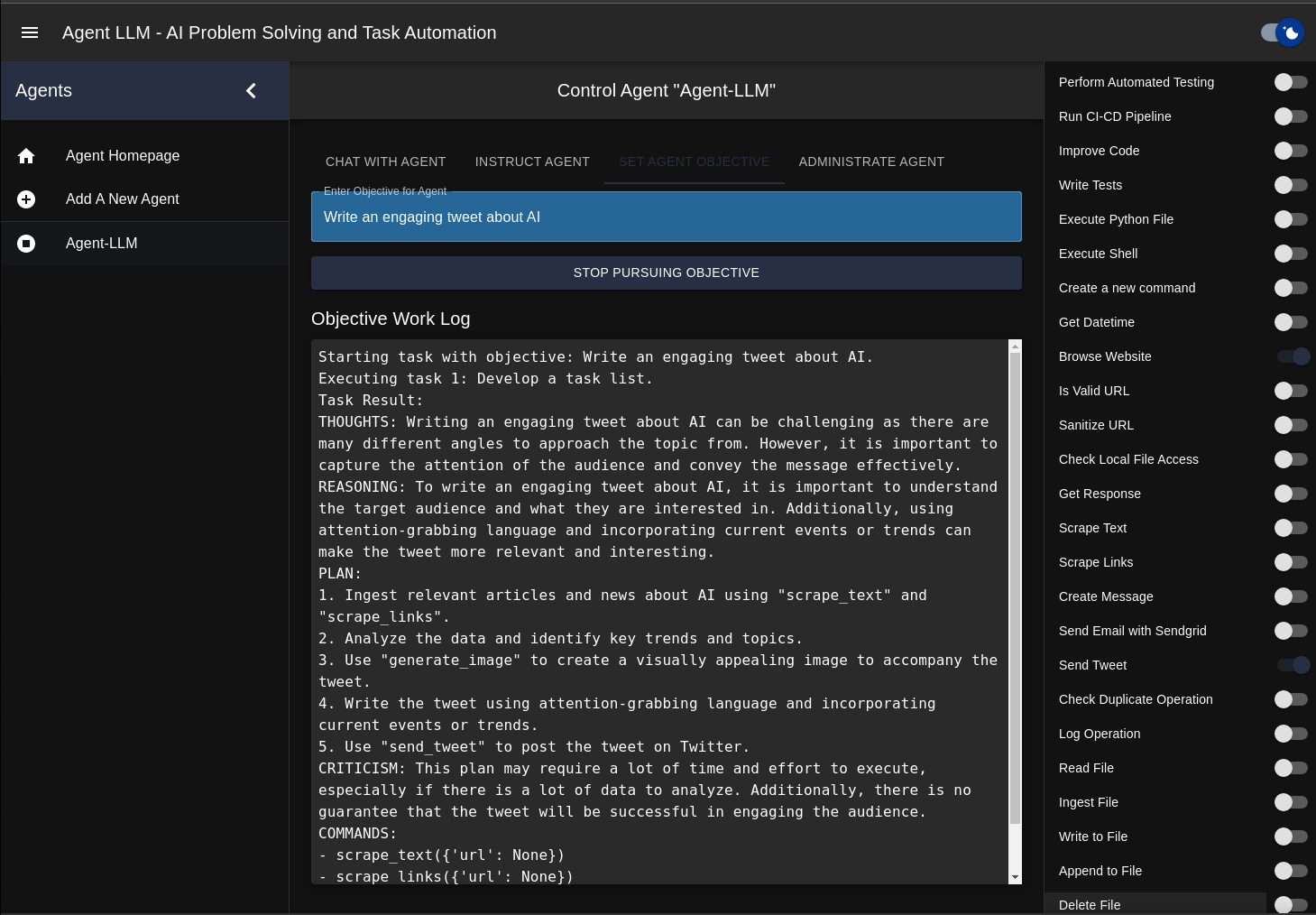The image size is (1316, 915).
Task: Click the home icon beside Agent Homepage
Action: pyautogui.click(x=26, y=156)
